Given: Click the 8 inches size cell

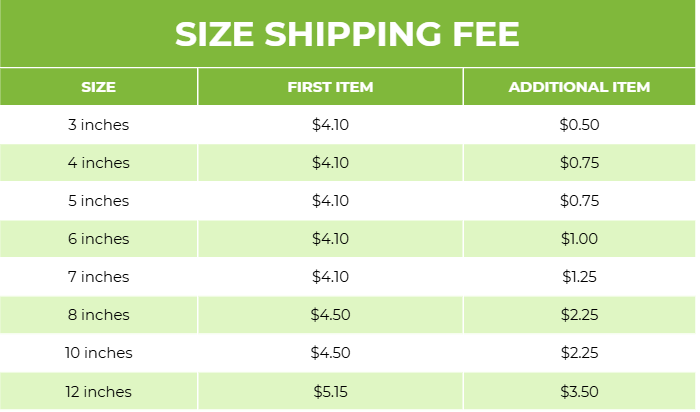Looking at the screenshot, I should (98, 315).
